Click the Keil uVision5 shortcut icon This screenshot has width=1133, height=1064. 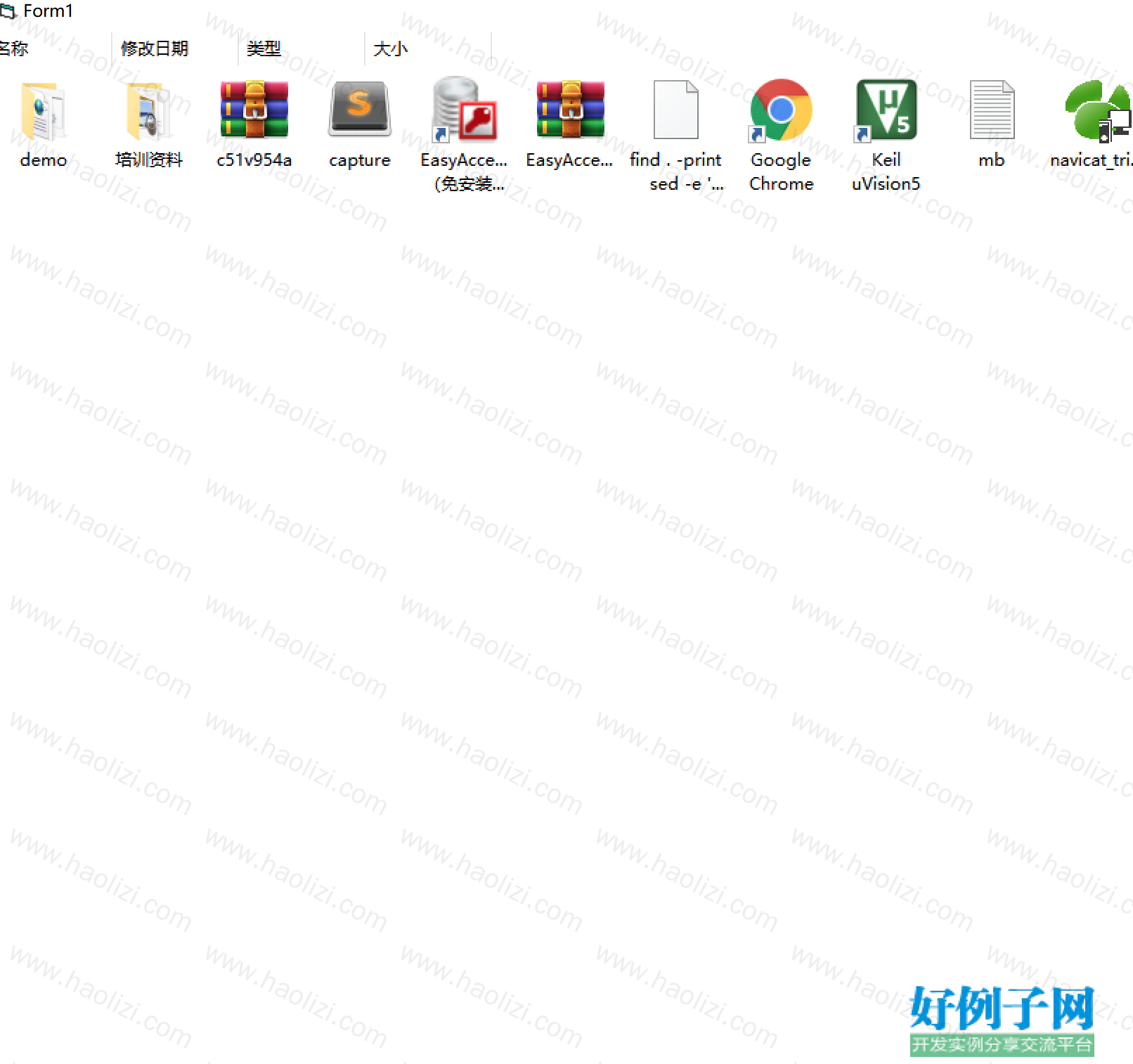coord(886,110)
